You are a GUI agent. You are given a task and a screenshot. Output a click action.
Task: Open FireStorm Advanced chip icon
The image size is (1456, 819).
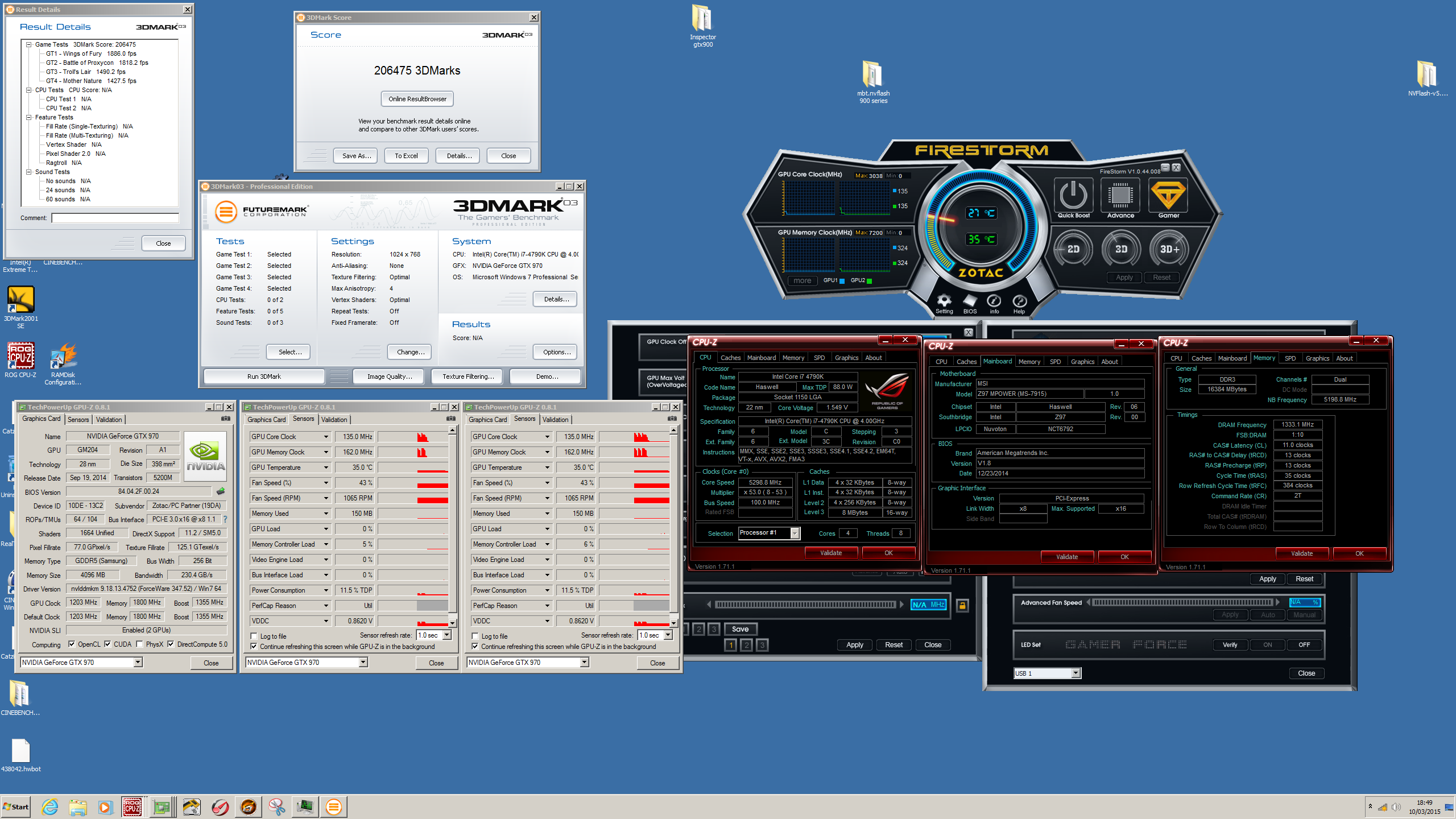[1120, 195]
